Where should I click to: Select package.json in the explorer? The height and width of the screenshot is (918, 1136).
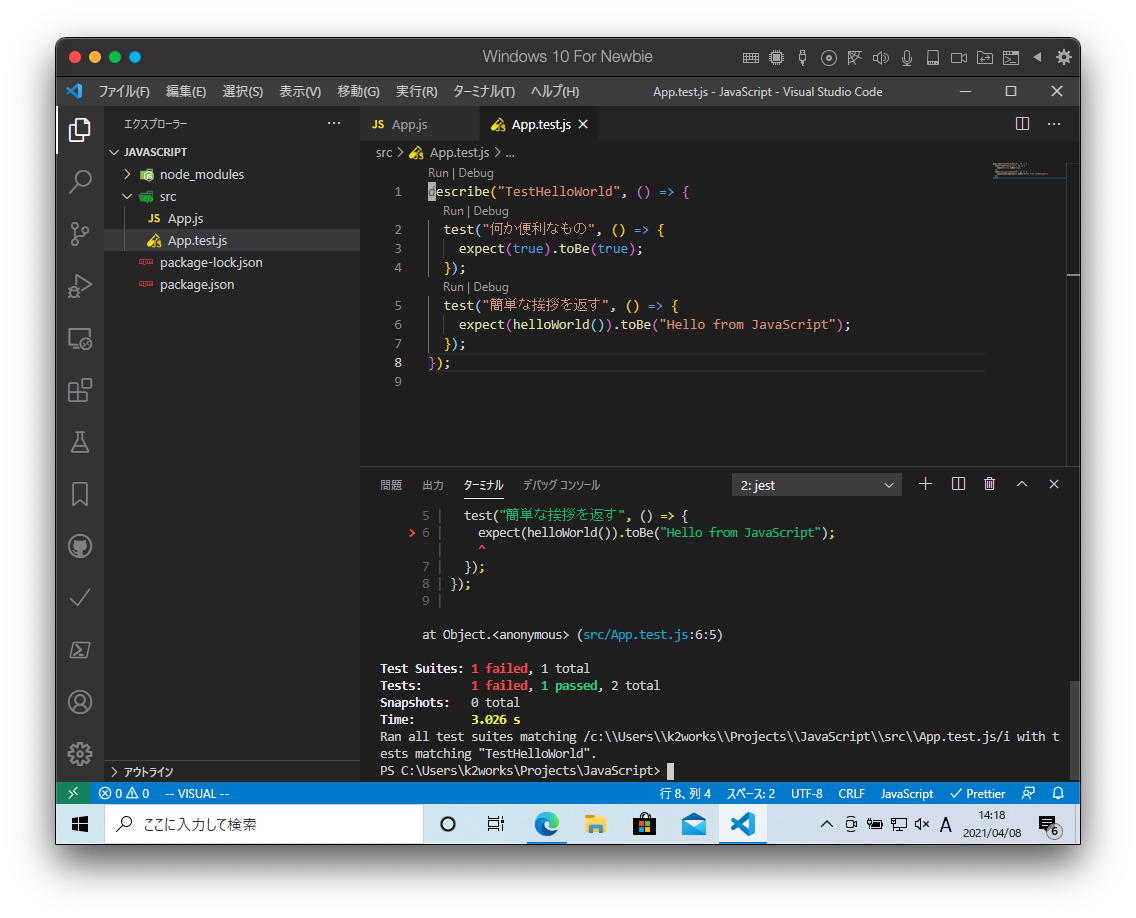click(x=197, y=284)
